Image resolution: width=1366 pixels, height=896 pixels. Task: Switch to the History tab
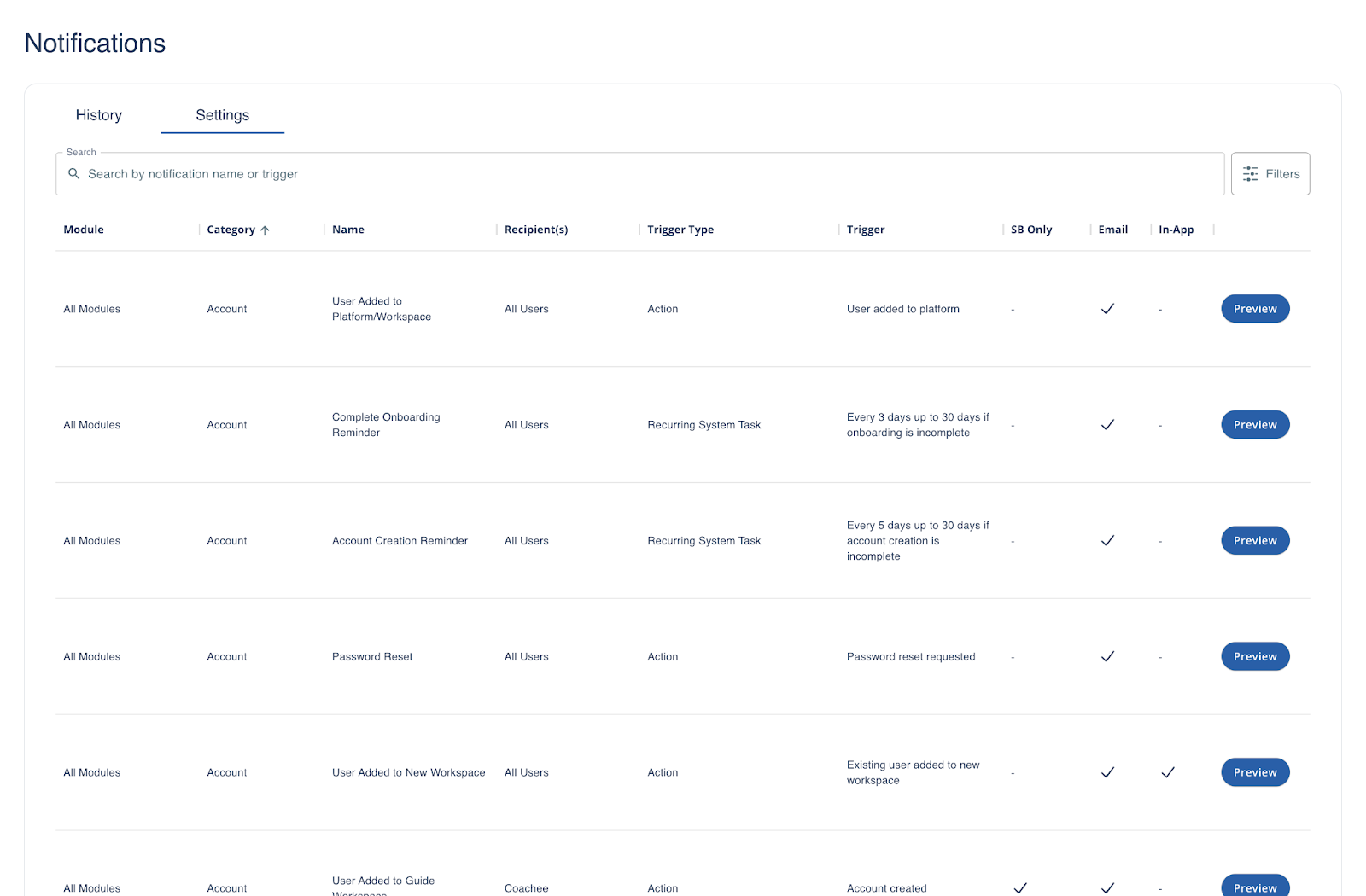99,115
